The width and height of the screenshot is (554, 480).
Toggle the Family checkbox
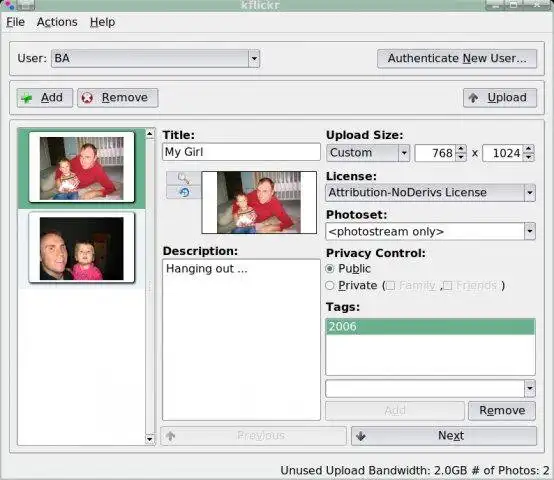pos(391,285)
